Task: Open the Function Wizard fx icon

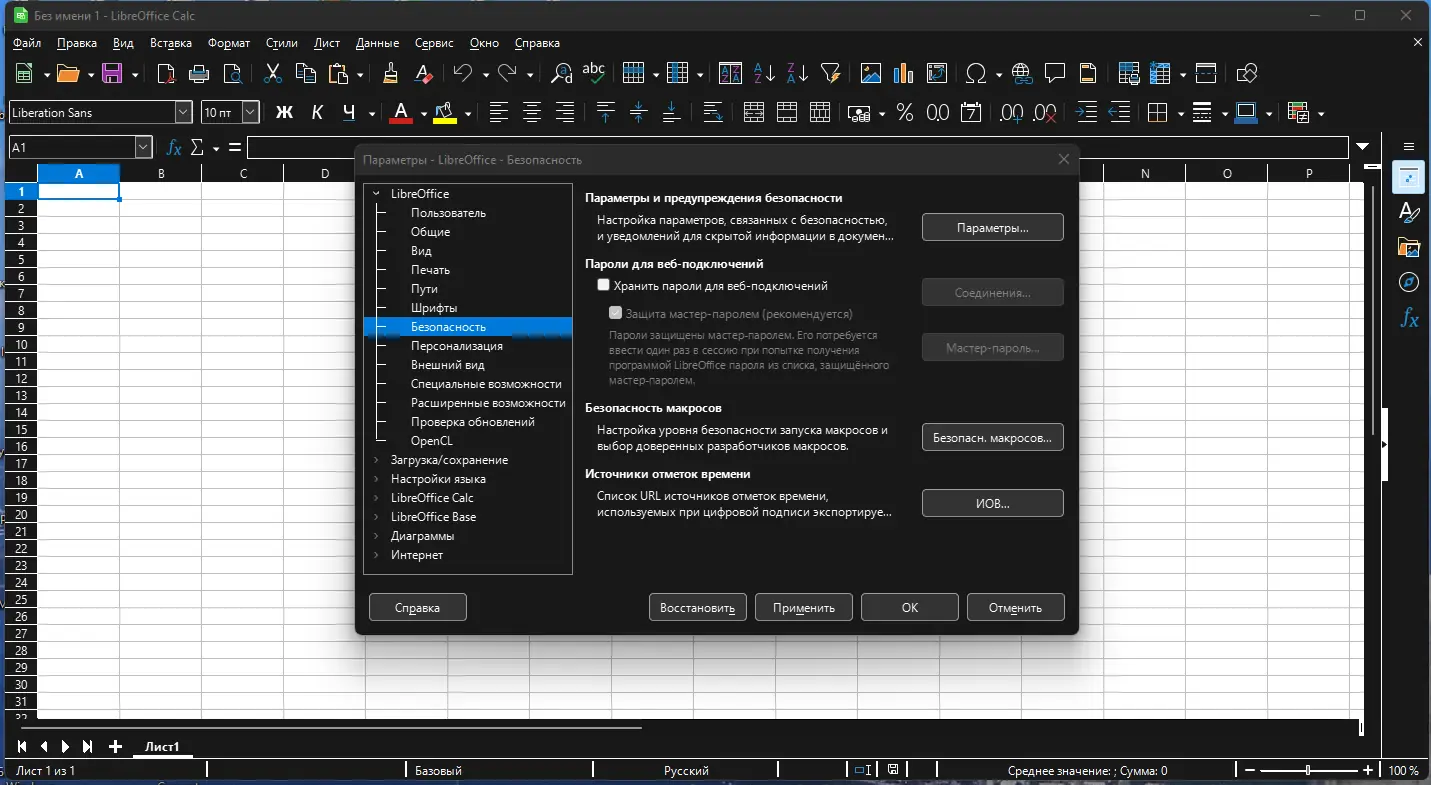Action: [174, 148]
